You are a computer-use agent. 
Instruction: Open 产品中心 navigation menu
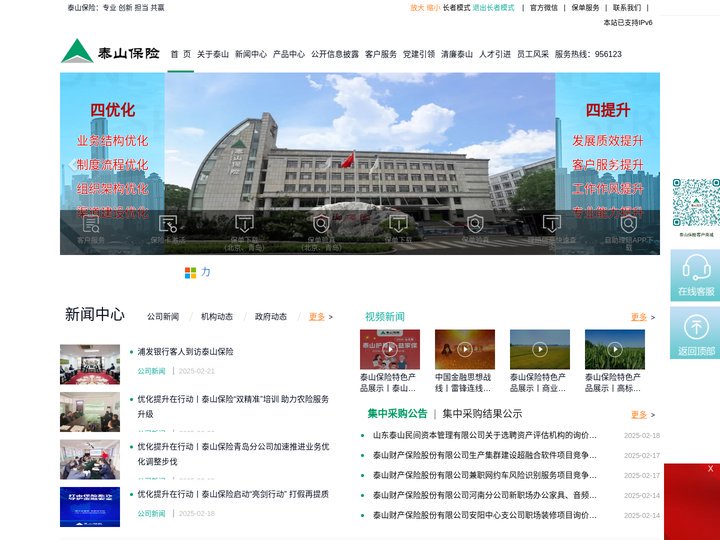coord(289,54)
